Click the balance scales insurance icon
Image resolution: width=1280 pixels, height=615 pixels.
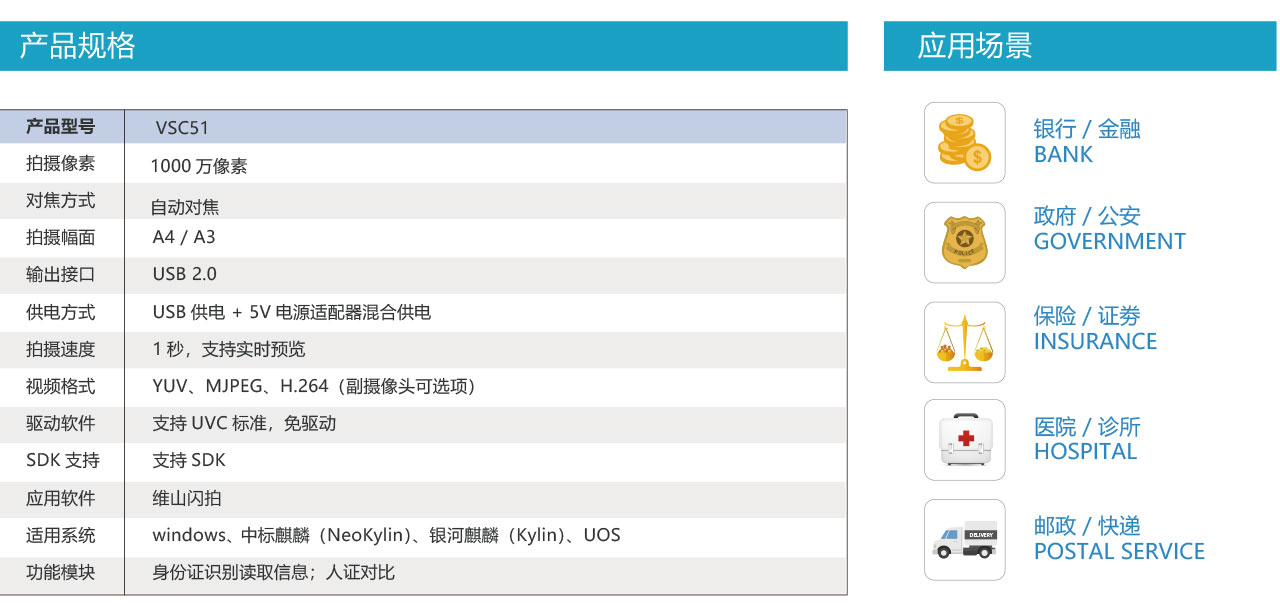pyautogui.click(x=964, y=342)
